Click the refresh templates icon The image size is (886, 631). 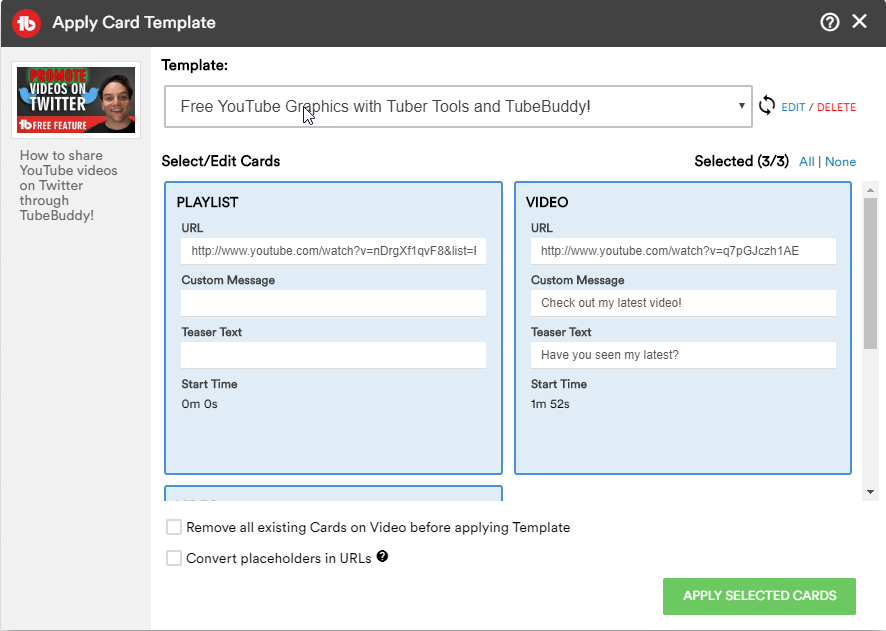[767, 106]
